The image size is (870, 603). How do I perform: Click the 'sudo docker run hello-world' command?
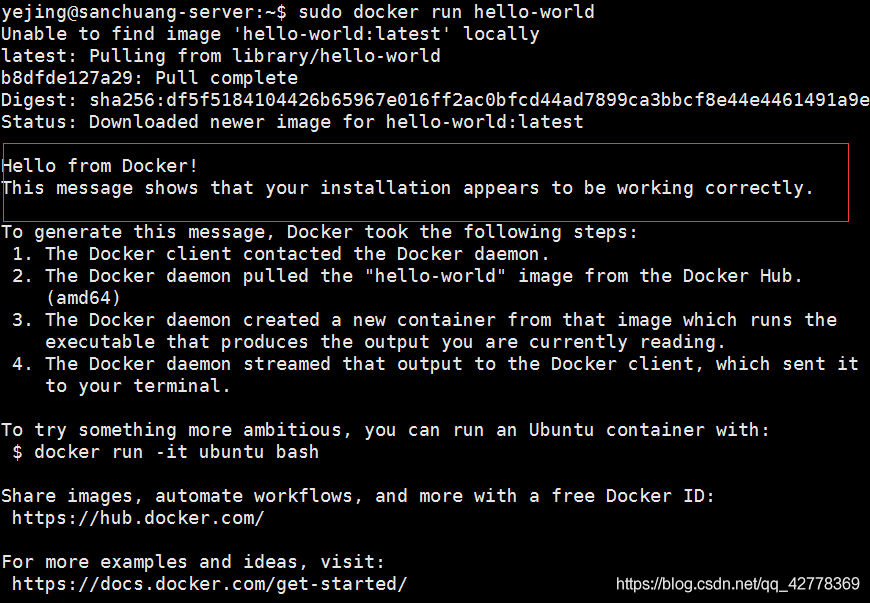click(447, 12)
